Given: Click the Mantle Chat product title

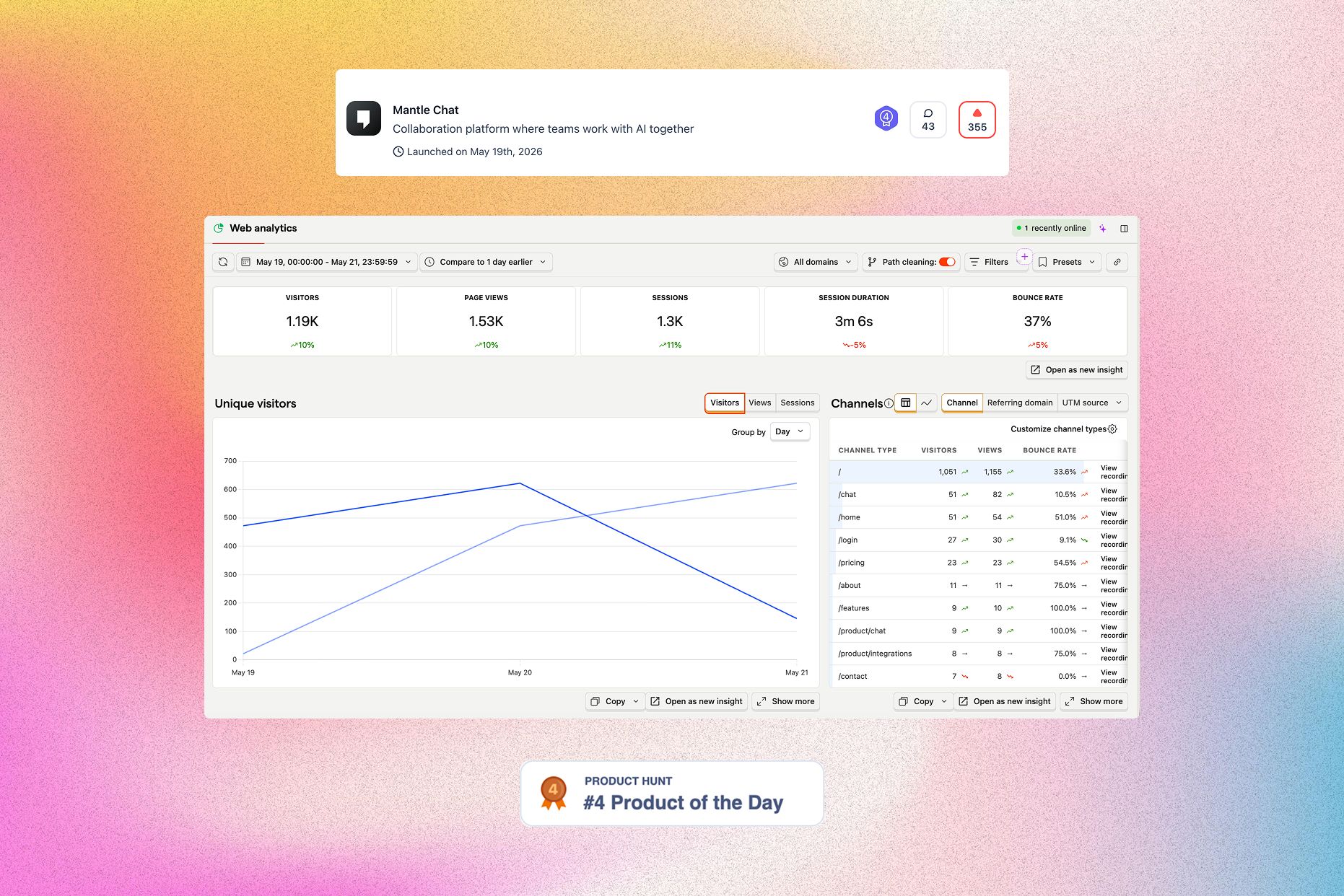Looking at the screenshot, I should click(x=425, y=110).
